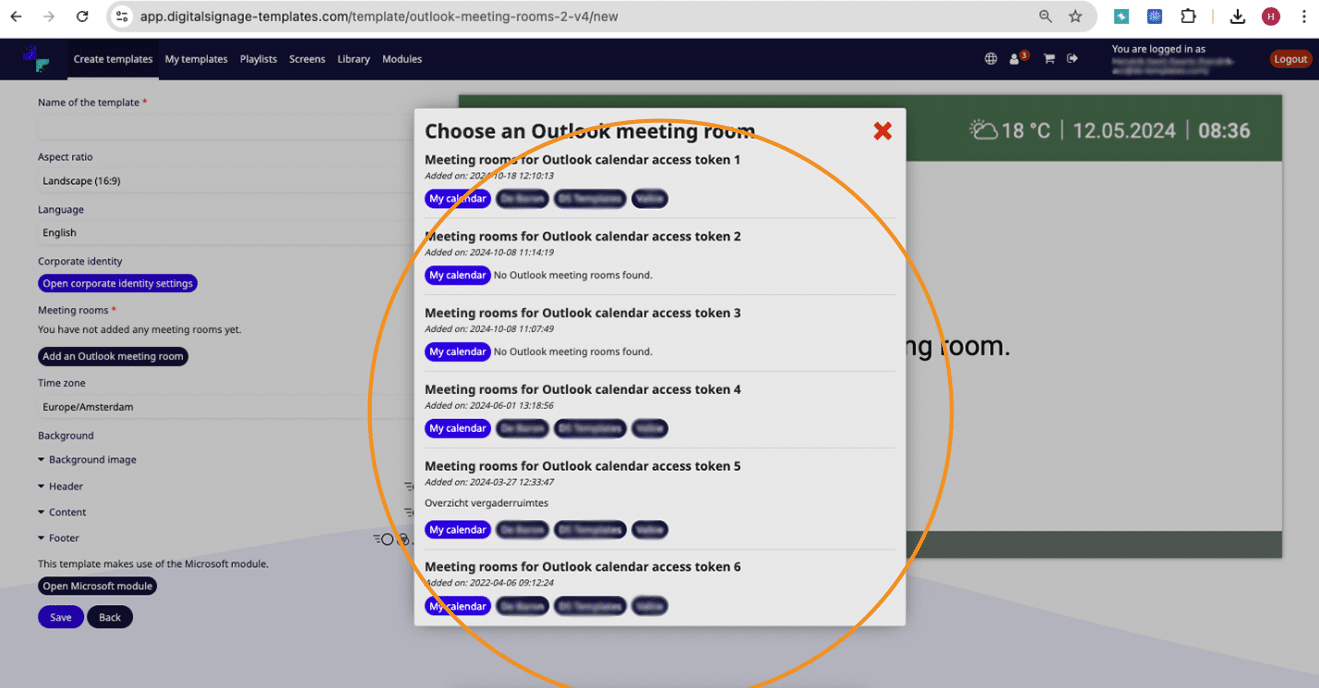Screen dimensions: 1319x688
Task: Click the Back button
Action: [110, 617]
